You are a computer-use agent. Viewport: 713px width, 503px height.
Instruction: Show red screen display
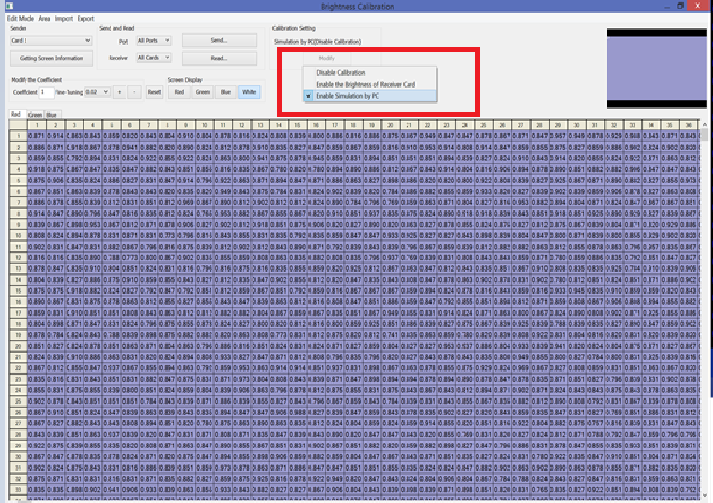click(x=179, y=91)
